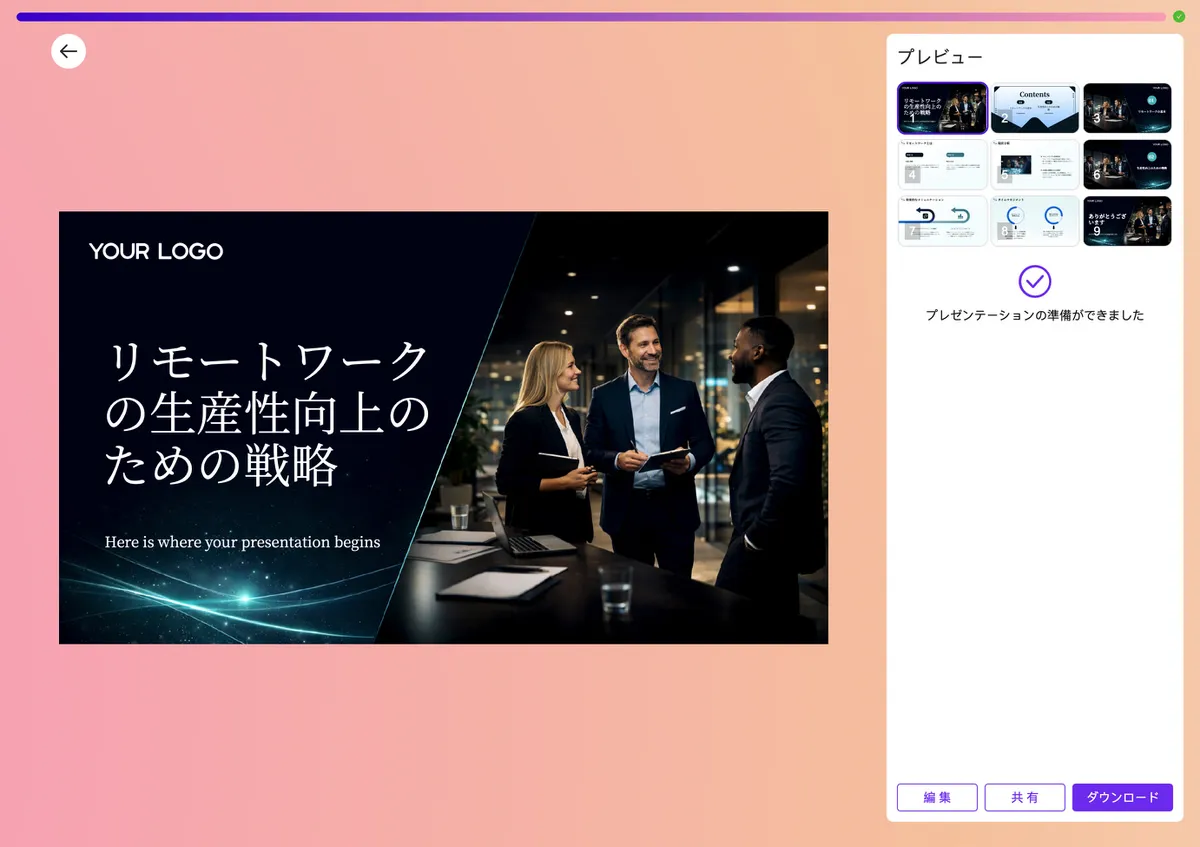The height and width of the screenshot is (847, 1200).
Task: Jump to slide 9 ありがとうございます thumbnail
Action: (x=1127, y=220)
